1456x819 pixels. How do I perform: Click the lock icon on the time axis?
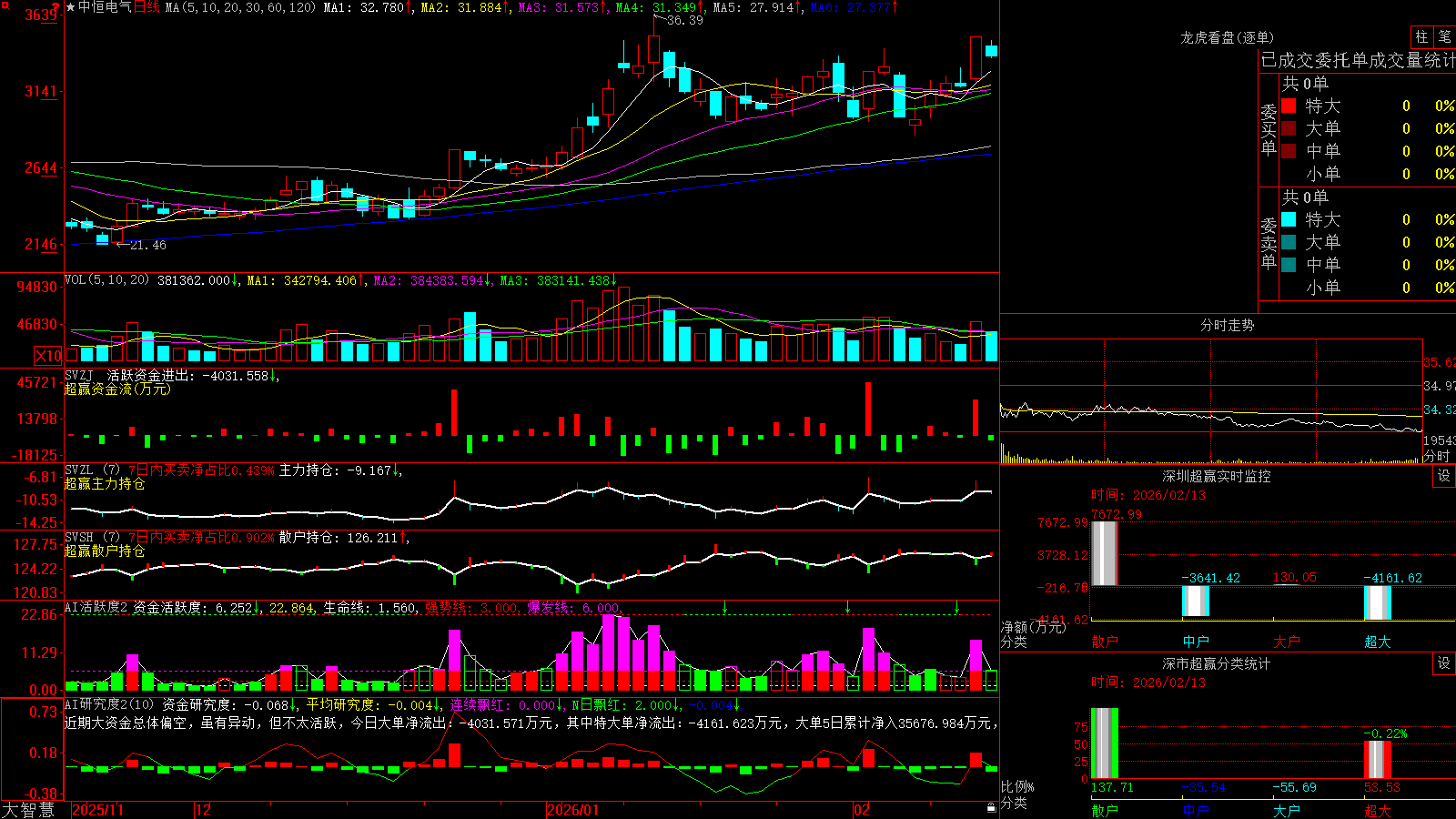[991, 808]
